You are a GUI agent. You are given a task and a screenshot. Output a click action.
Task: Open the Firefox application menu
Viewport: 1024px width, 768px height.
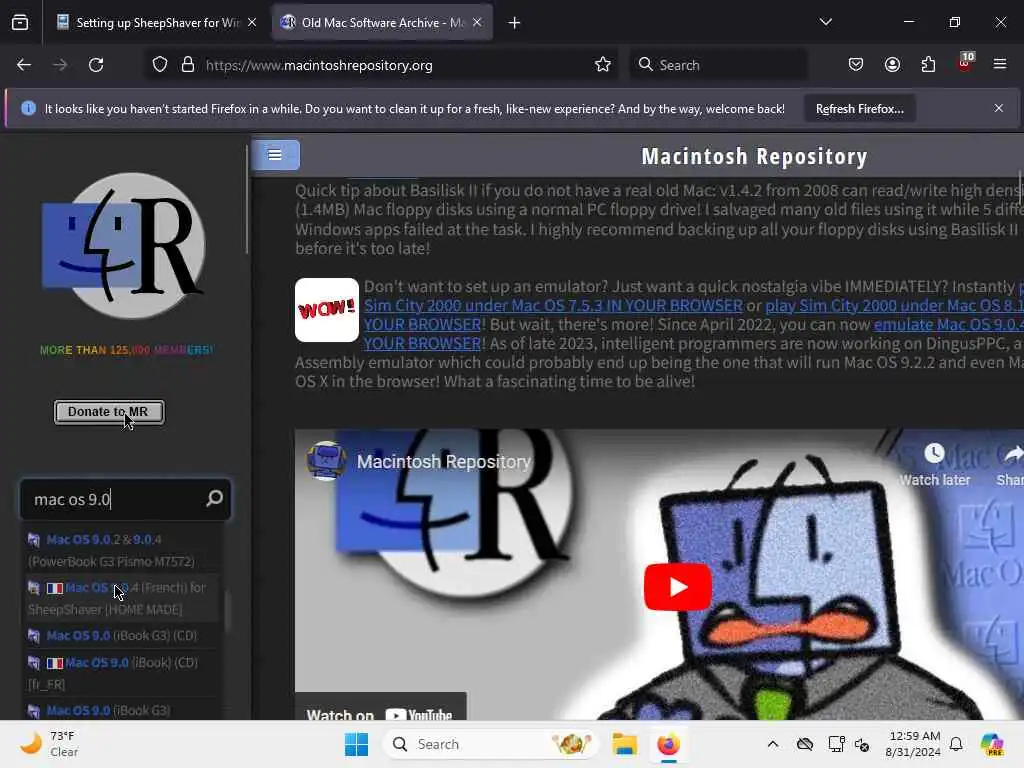pos(1000,64)
